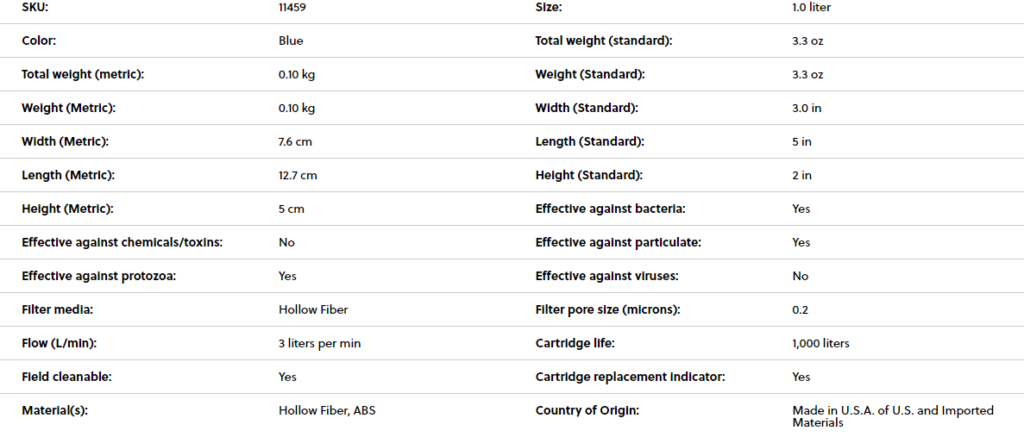Click the Effective against protozoa label
Image resolution: width=1024 pixels, height=437 pixels.
98,276
